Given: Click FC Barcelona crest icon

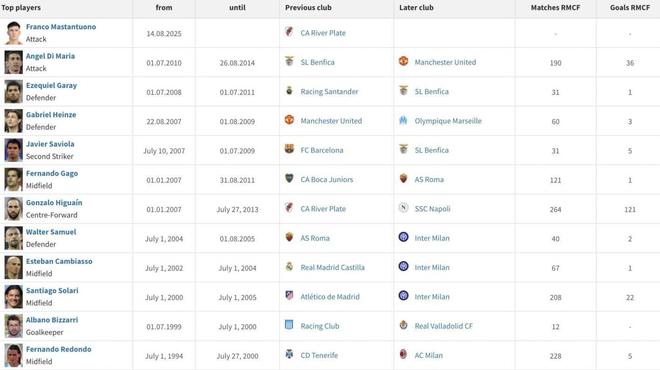Looking at the screenshot, I should 289,149.
